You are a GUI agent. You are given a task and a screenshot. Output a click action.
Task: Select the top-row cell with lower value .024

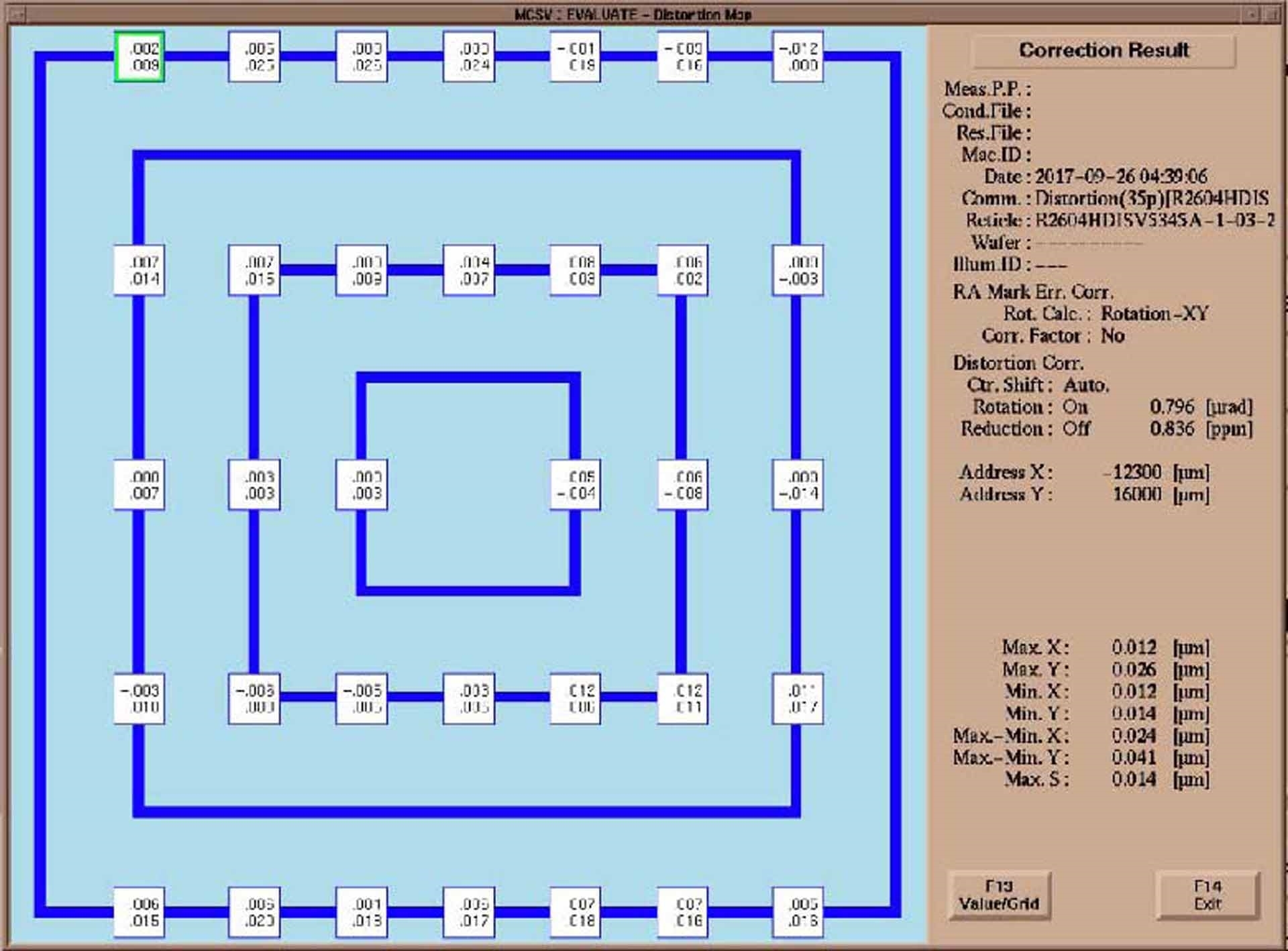click(469, 57)
